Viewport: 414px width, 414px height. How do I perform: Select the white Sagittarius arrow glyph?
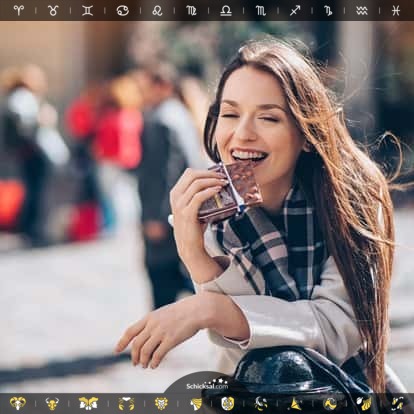click(x=295, y=10)
